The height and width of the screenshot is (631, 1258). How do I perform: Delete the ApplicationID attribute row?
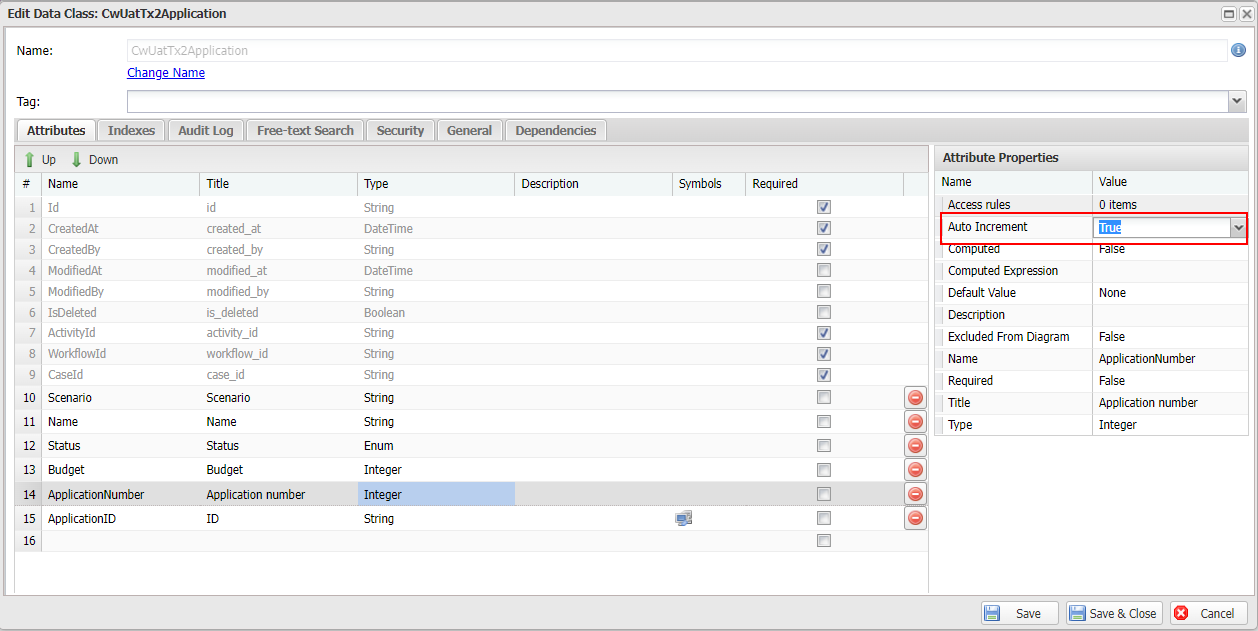click(x=915, y=519)
